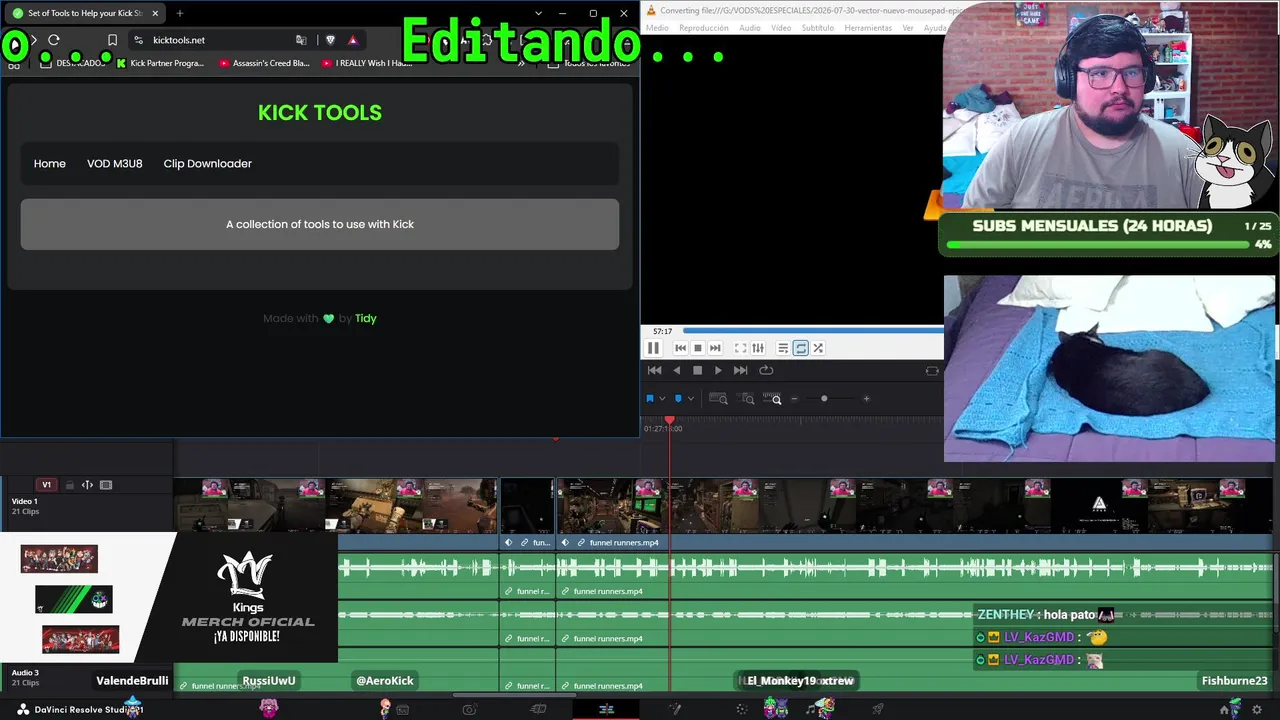Screen dimensions: 1280x720
Task: Click the VLC seek progress bar
Action: (x=813, y=330)
